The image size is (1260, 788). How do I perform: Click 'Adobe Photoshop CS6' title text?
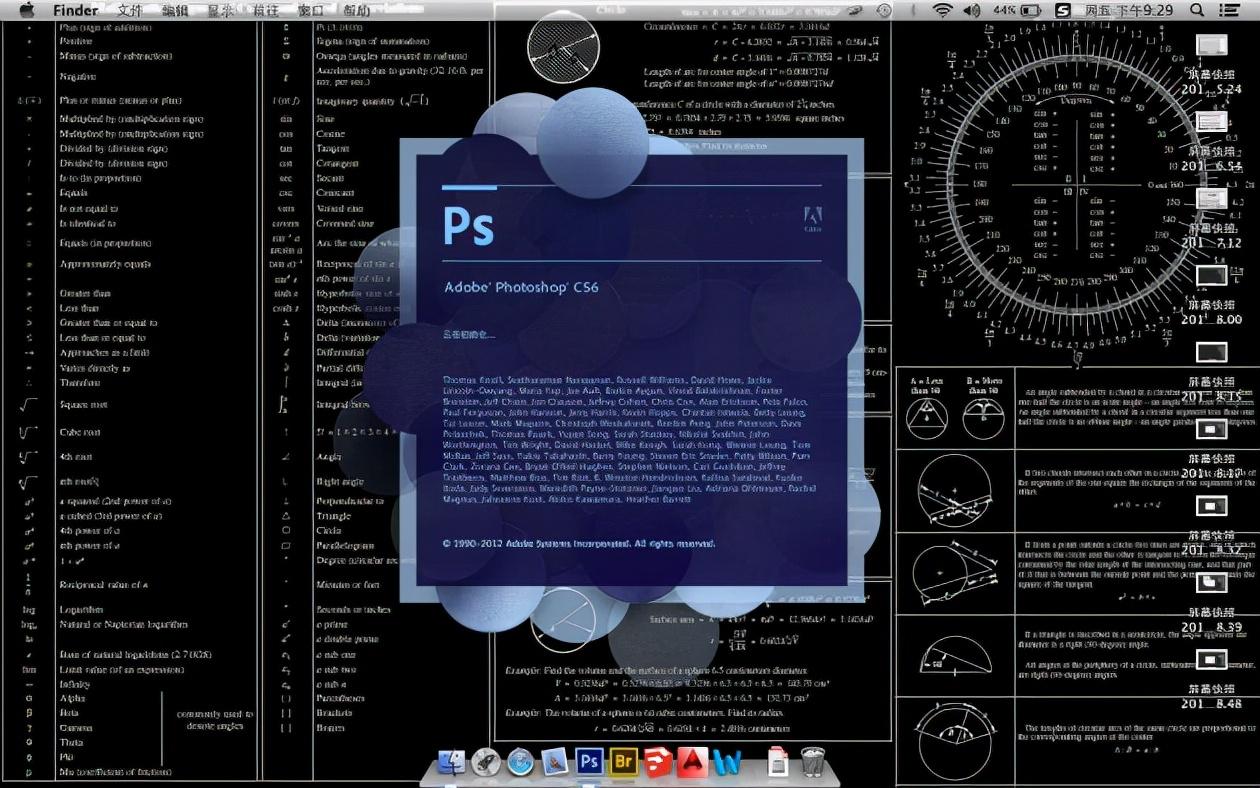pyautogui.click(x=521, y=287)
